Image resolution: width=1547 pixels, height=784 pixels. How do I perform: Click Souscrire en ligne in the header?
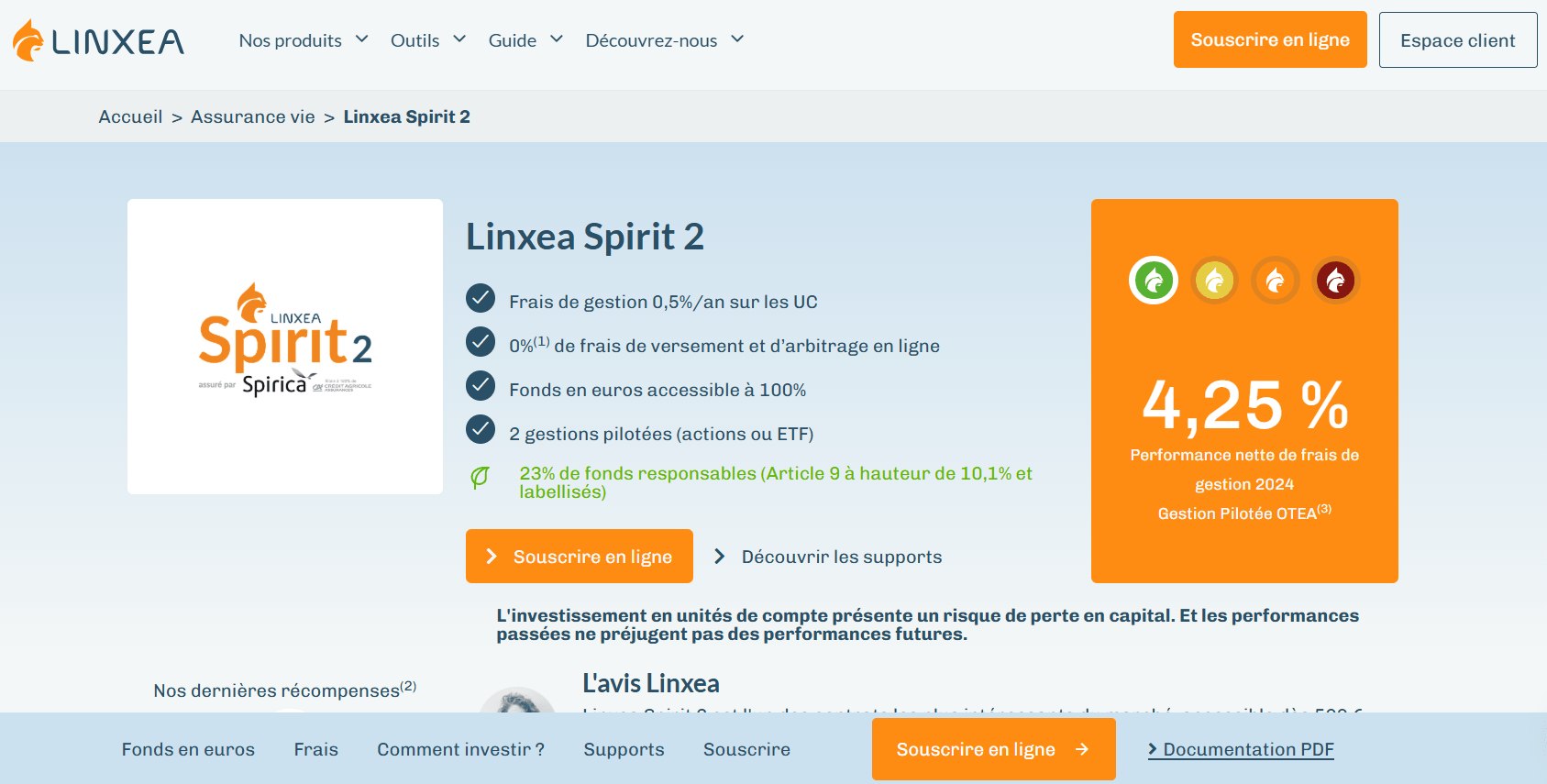1270,39
